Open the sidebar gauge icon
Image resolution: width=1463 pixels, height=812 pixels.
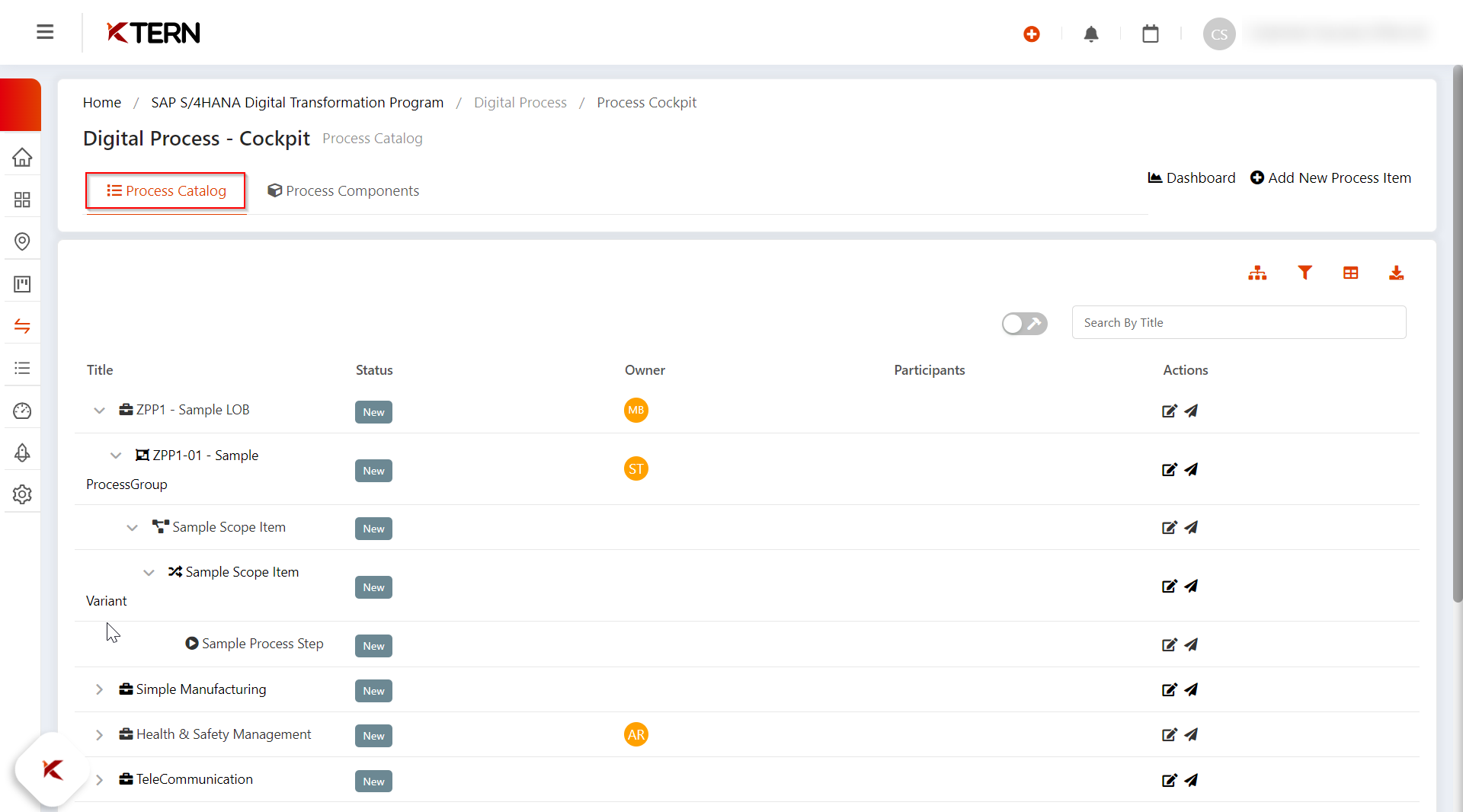[22, 411]
